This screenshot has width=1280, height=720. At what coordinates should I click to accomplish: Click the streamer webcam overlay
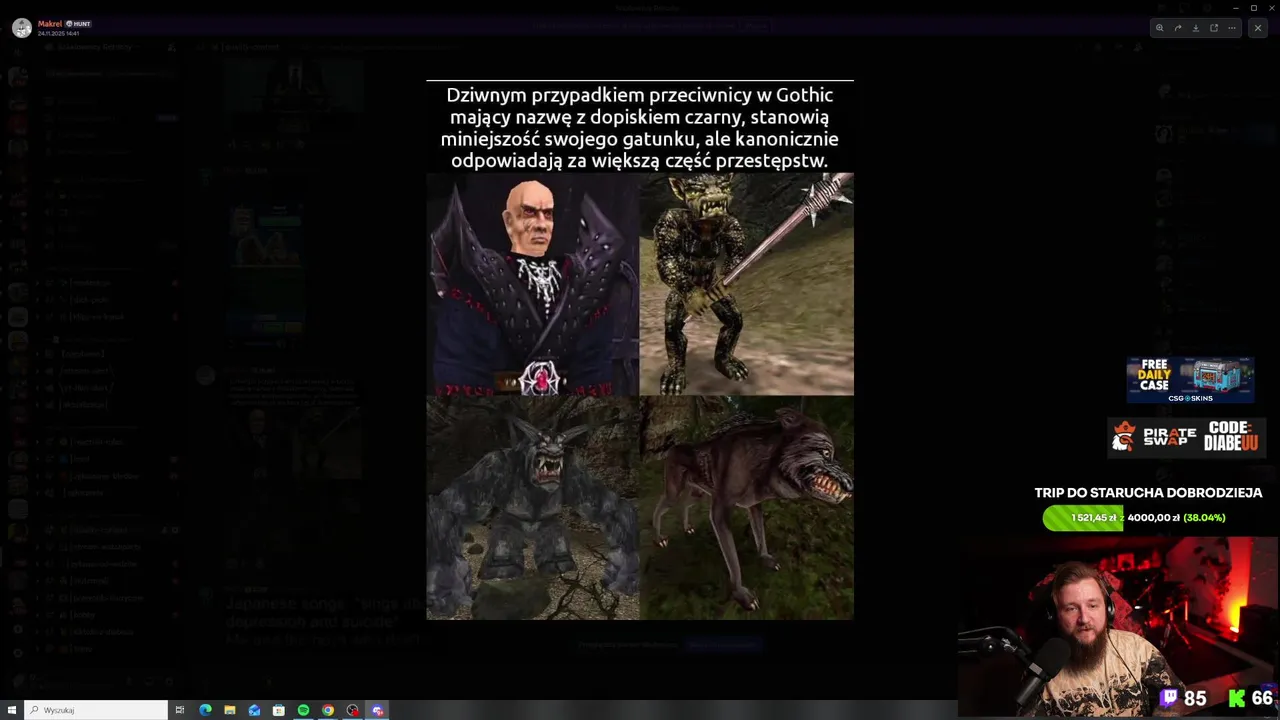[1117, 626]
